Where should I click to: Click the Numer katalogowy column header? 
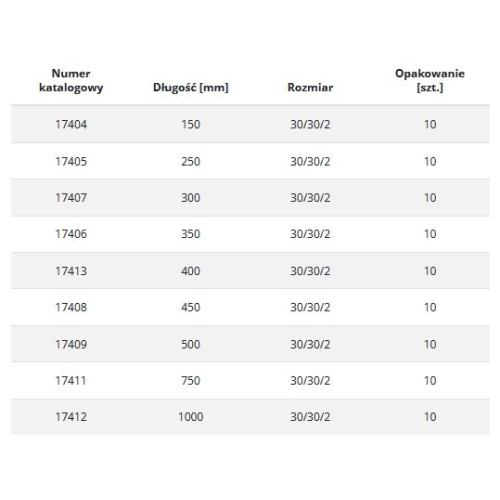point(71,80)
